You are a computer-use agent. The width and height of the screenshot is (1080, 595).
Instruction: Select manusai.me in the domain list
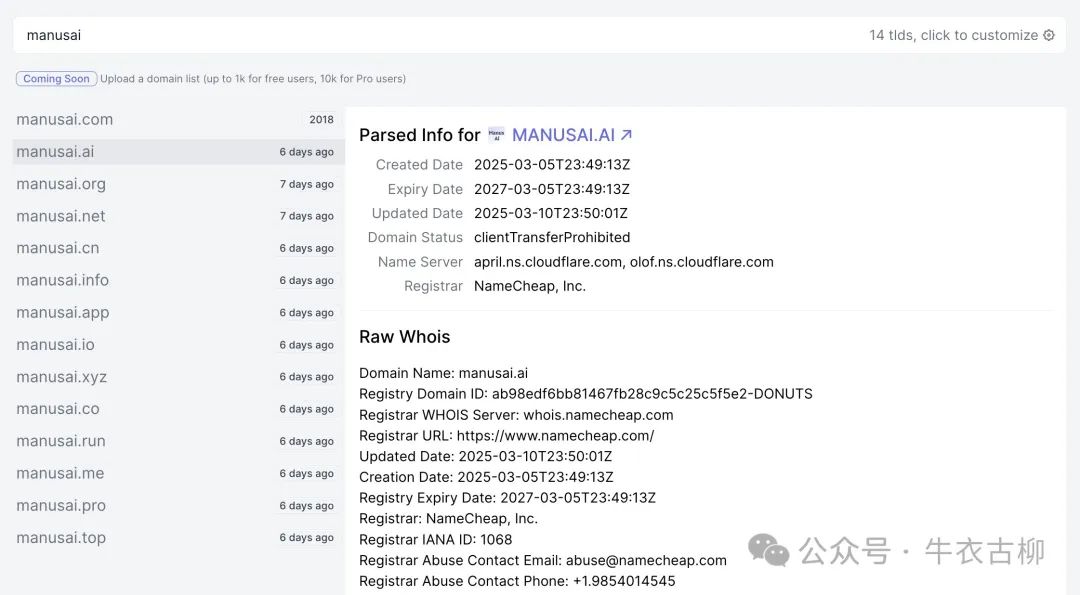(x=178, y=473)
